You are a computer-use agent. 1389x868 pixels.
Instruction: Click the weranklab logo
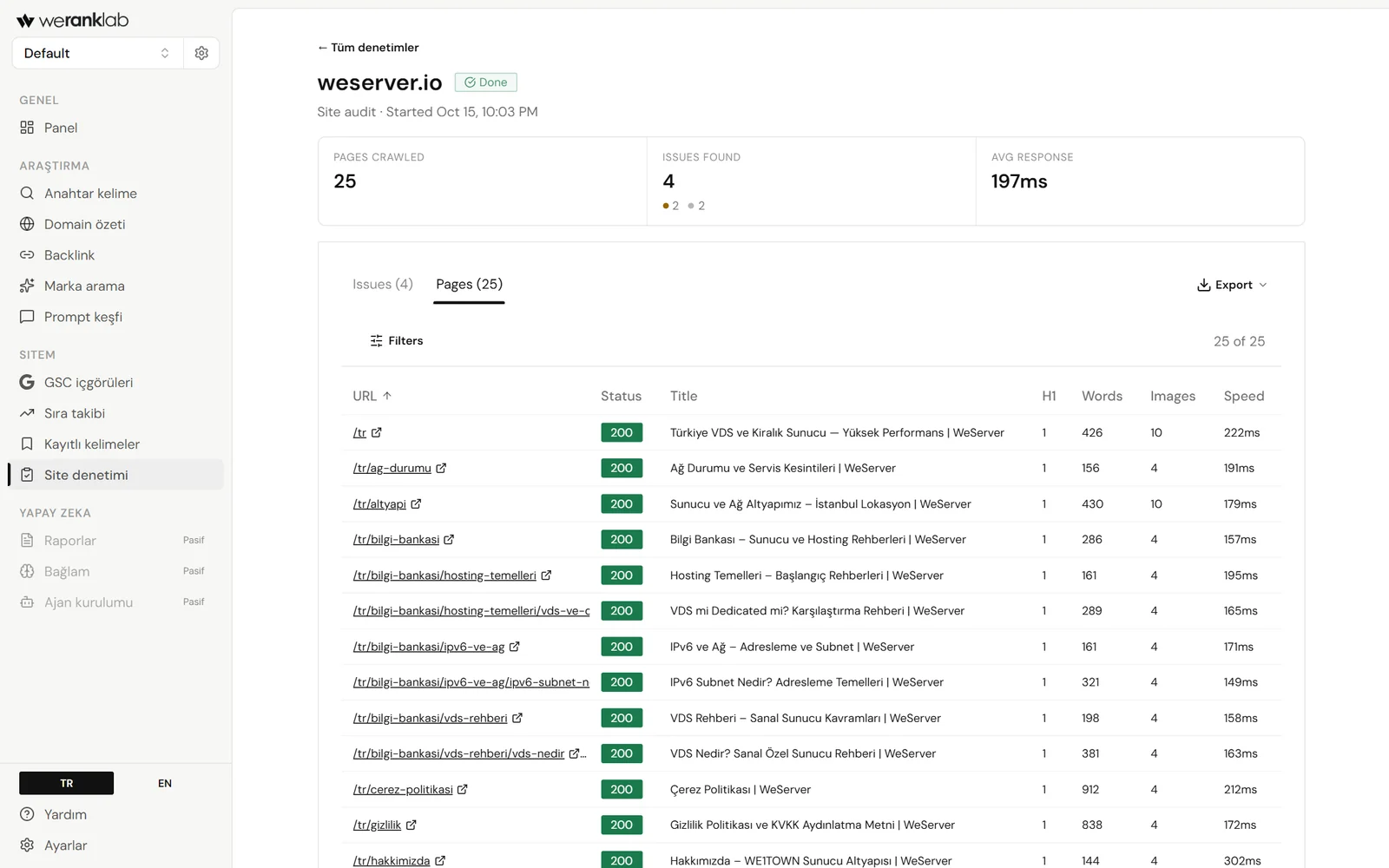pos(73,20)
